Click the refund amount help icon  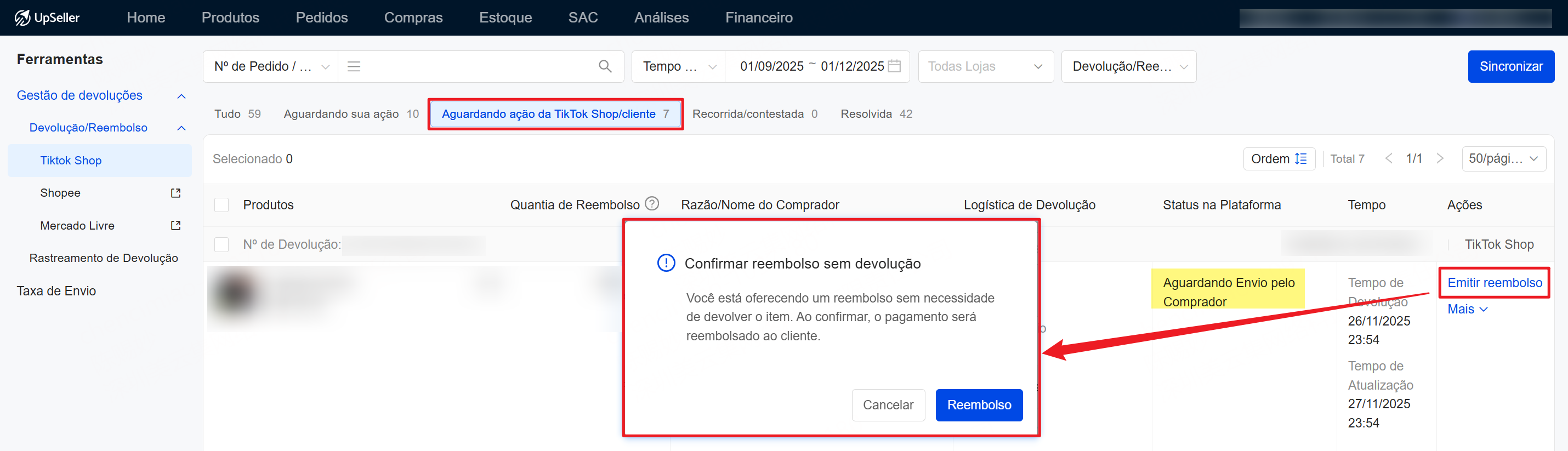652,204
